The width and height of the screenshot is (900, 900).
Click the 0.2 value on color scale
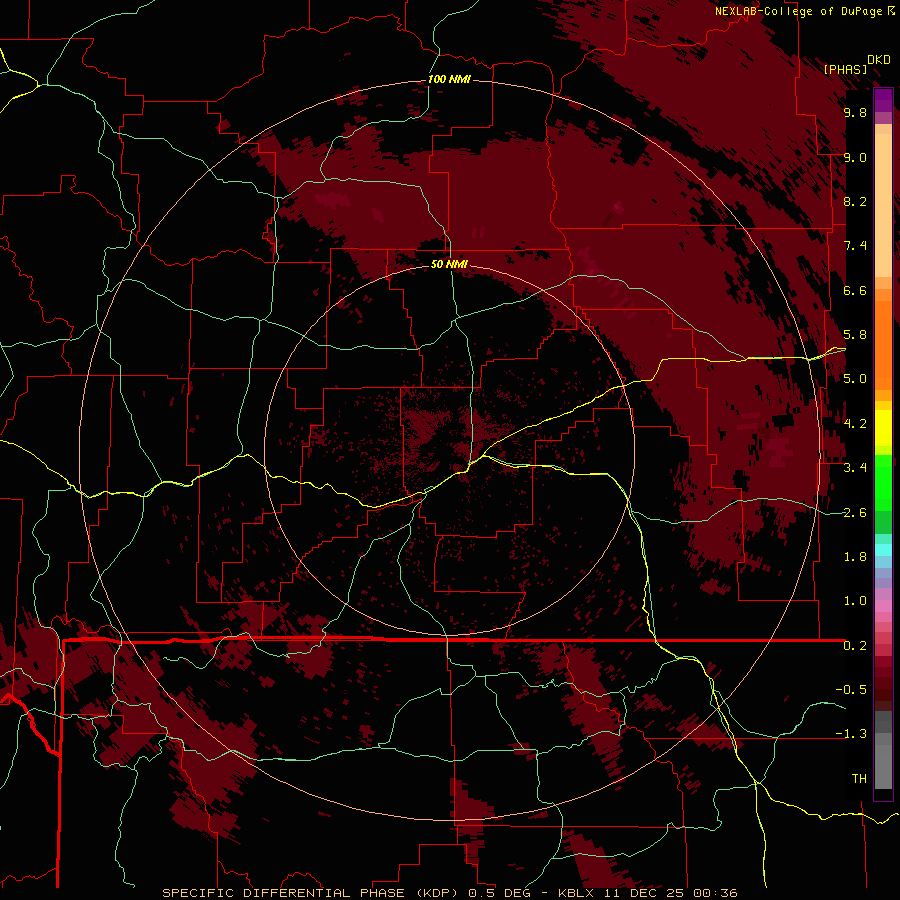[855, 646]
